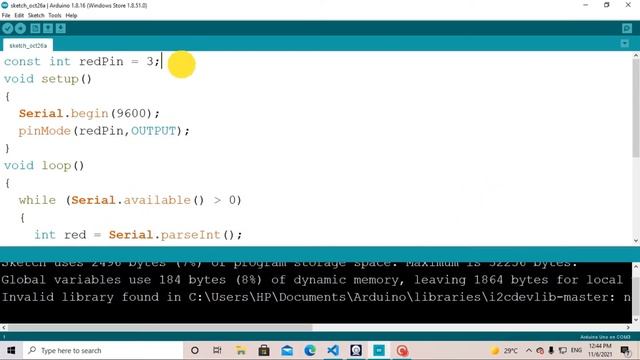Open the red screen recorder taskbar icon
The width and height of the screenshot is (640, 360).
point(402,351)
